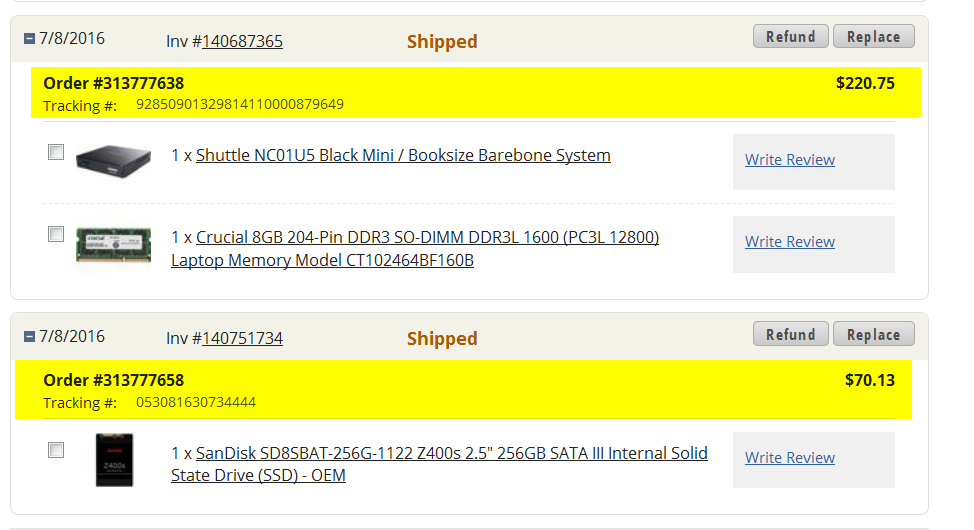974x530 pixels.
Task: Open the Crucial 8GB memory thumbnail
Action: pos(113,245)
